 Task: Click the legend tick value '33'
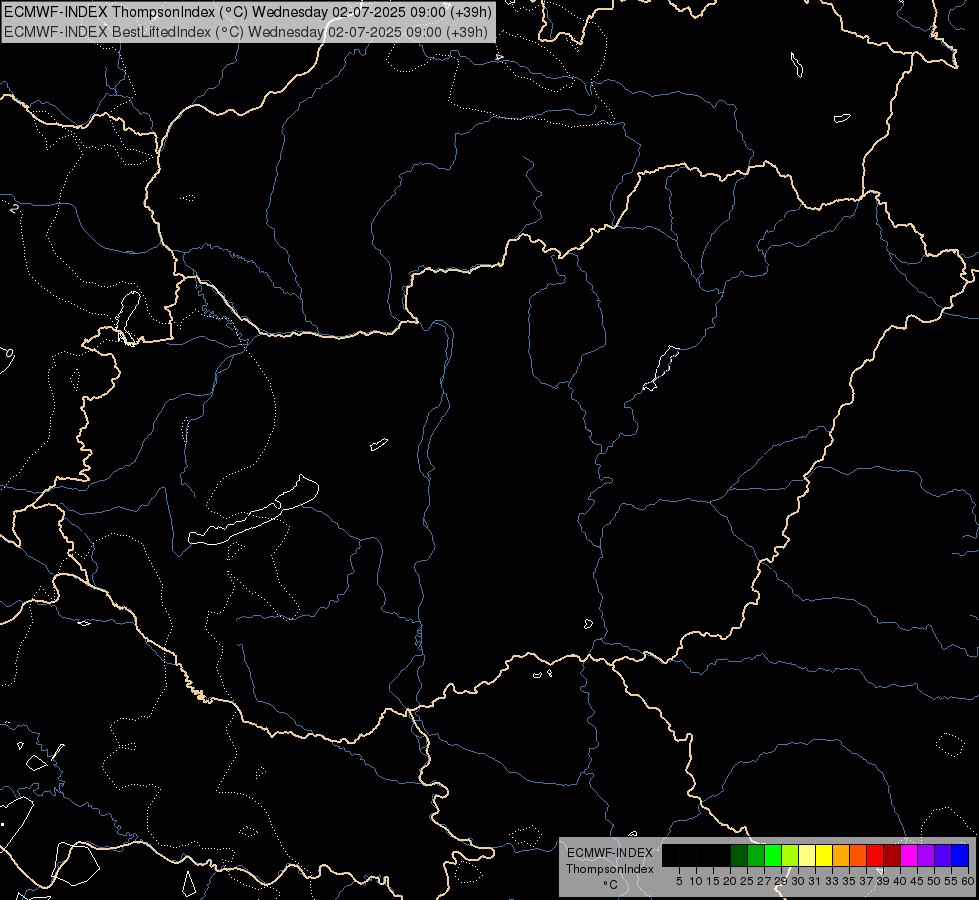point(832,881)
